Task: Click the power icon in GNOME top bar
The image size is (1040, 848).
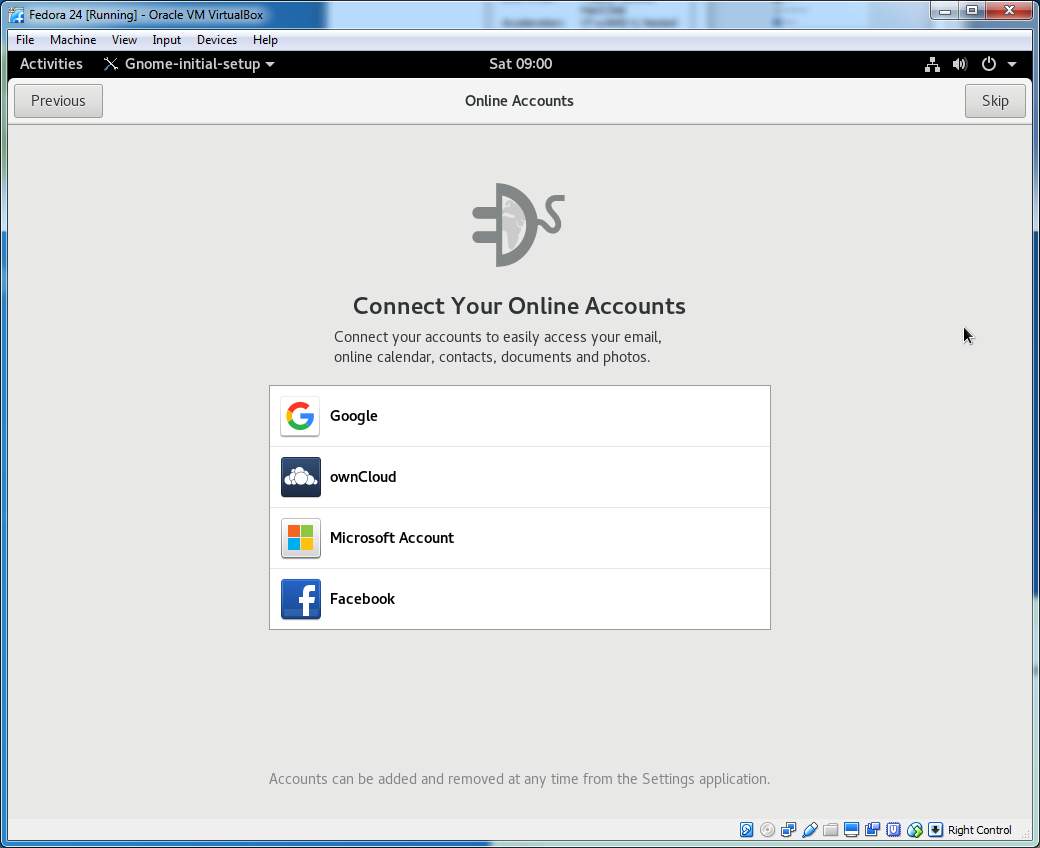Action: pos(988,64)
